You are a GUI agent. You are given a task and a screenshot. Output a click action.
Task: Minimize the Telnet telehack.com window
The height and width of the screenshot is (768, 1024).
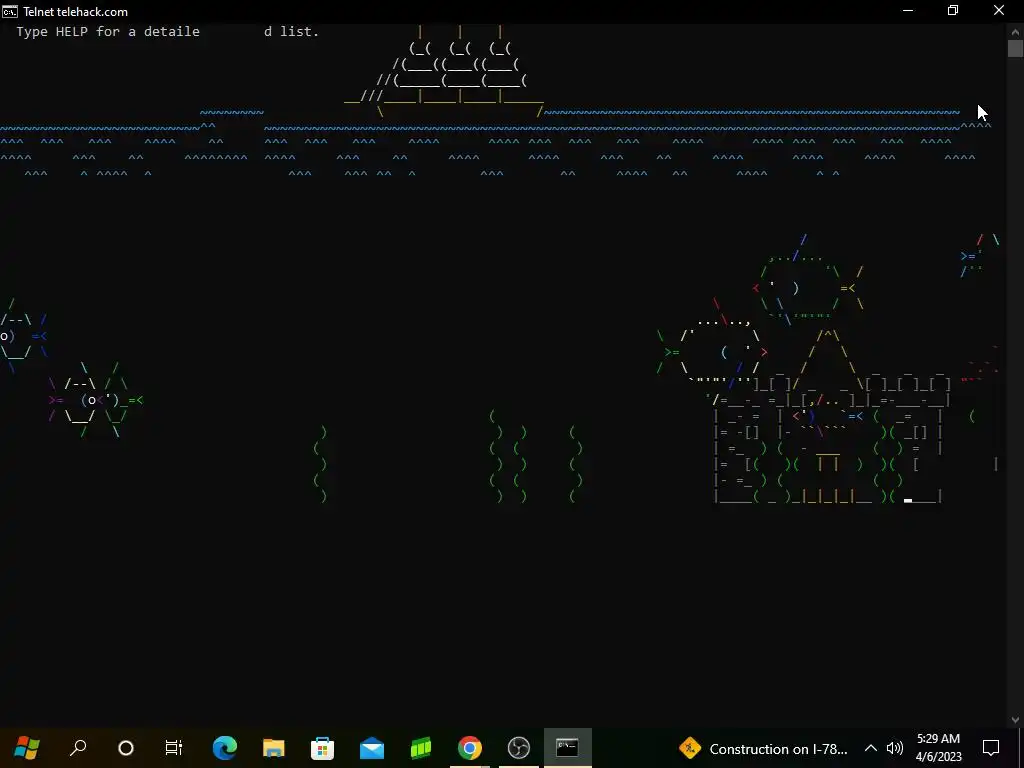[908, 11]
